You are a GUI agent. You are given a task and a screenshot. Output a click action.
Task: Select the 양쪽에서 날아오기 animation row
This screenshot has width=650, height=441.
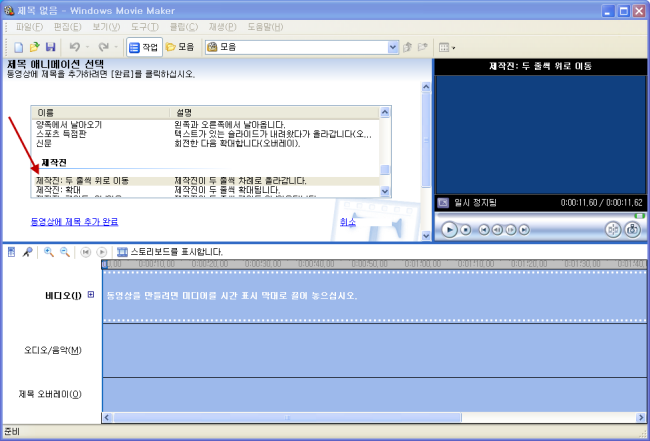pos(205,124)
